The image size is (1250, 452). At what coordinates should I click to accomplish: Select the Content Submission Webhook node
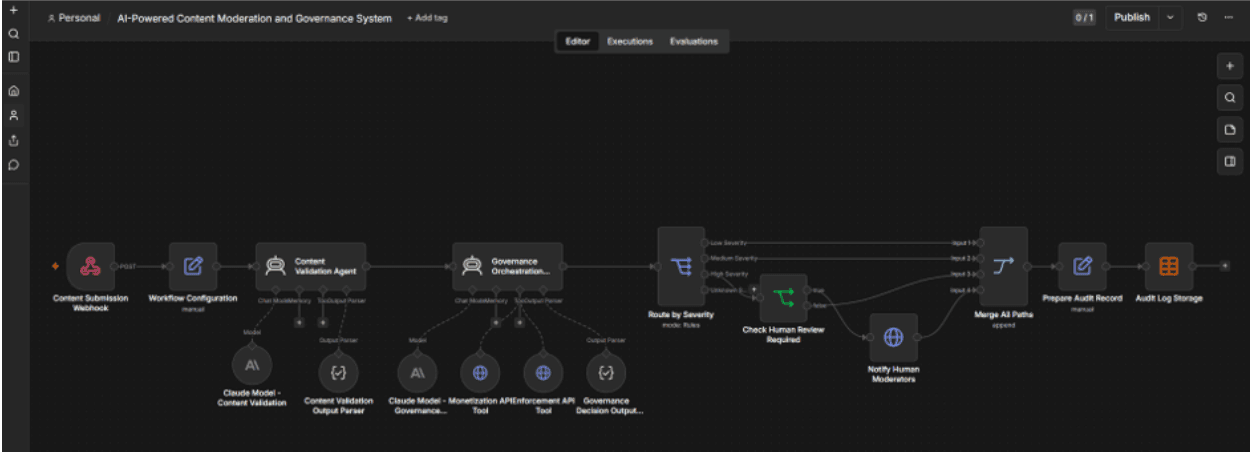click(x=91, y=266)
